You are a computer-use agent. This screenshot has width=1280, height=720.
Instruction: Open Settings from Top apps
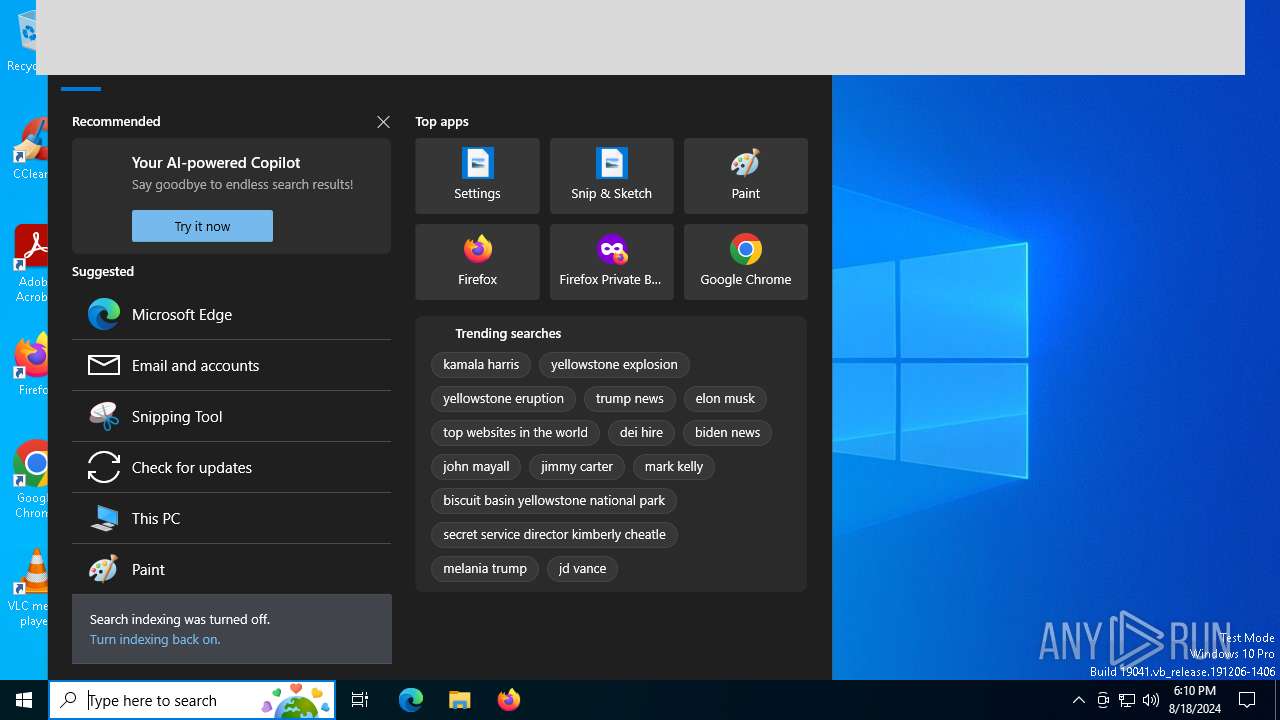coord(477,176)
